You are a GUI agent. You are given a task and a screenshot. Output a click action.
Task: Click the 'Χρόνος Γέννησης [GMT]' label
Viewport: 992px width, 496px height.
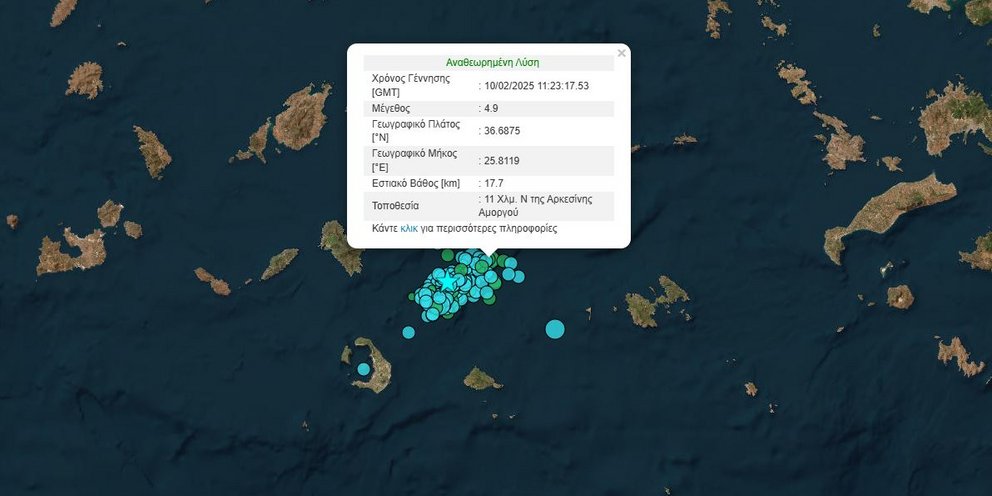point(411,85)
